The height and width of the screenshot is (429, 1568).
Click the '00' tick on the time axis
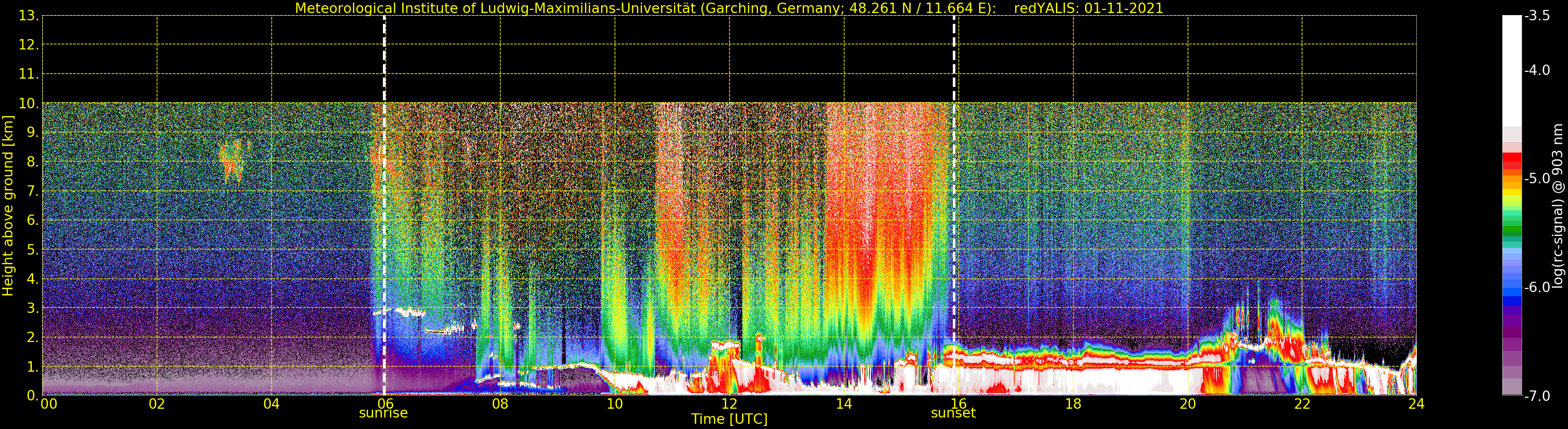pyautogui.click(x=48, y=404)
